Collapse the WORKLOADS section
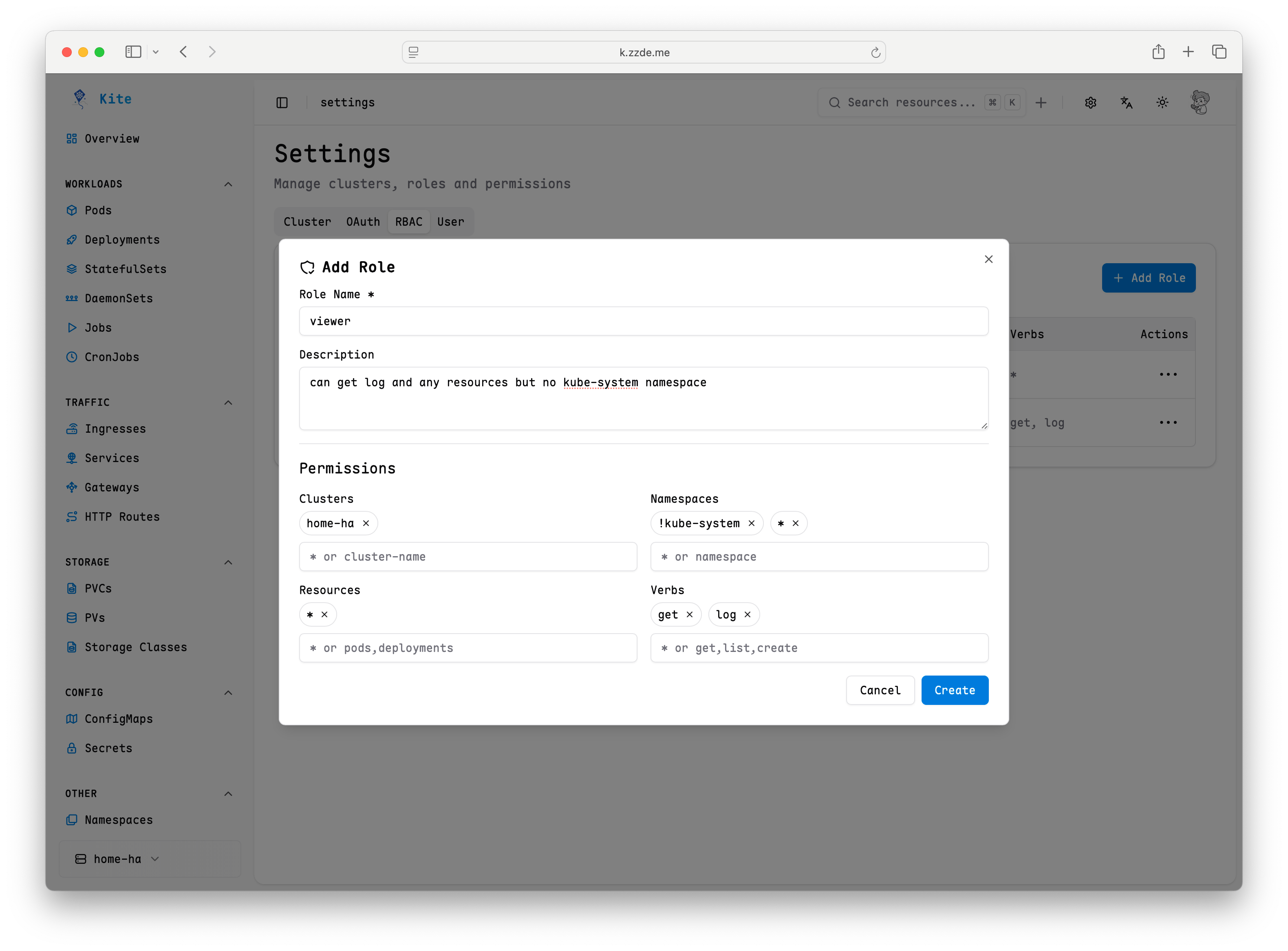This screenshot has height=951, width=1288. pos(227,184)
